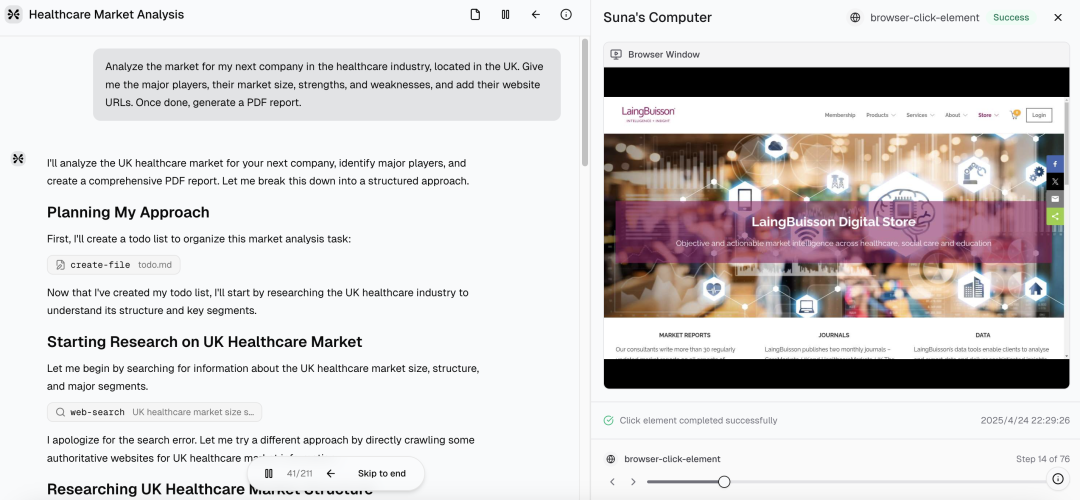Expand the Products dropdown menu
This screenshot has width=1080, height=500.
coord(881,115)
